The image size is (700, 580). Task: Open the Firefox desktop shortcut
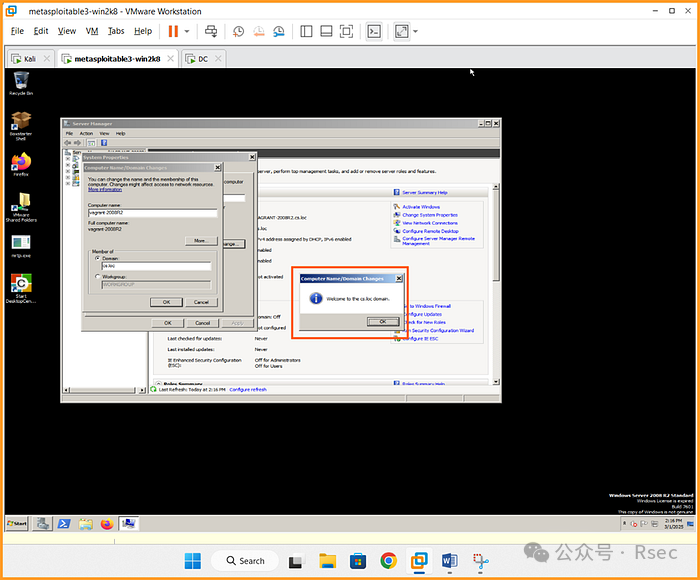[20, 163]
